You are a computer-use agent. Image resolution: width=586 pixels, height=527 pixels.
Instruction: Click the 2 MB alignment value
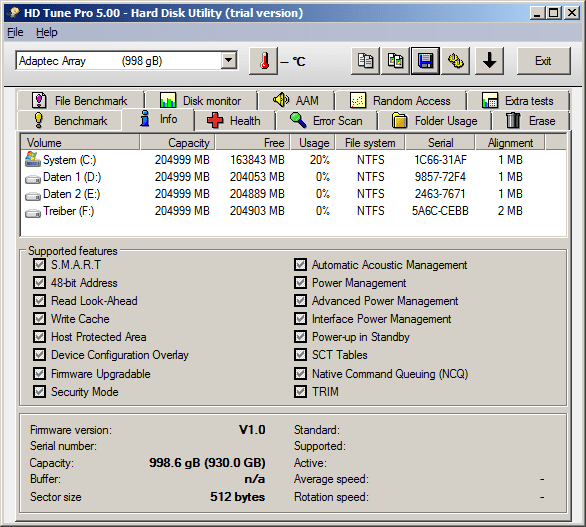tap(510, 211)
